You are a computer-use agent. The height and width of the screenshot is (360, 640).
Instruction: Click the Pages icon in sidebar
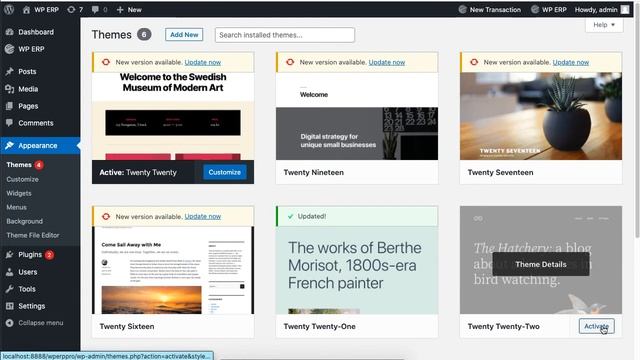(10, 106)
